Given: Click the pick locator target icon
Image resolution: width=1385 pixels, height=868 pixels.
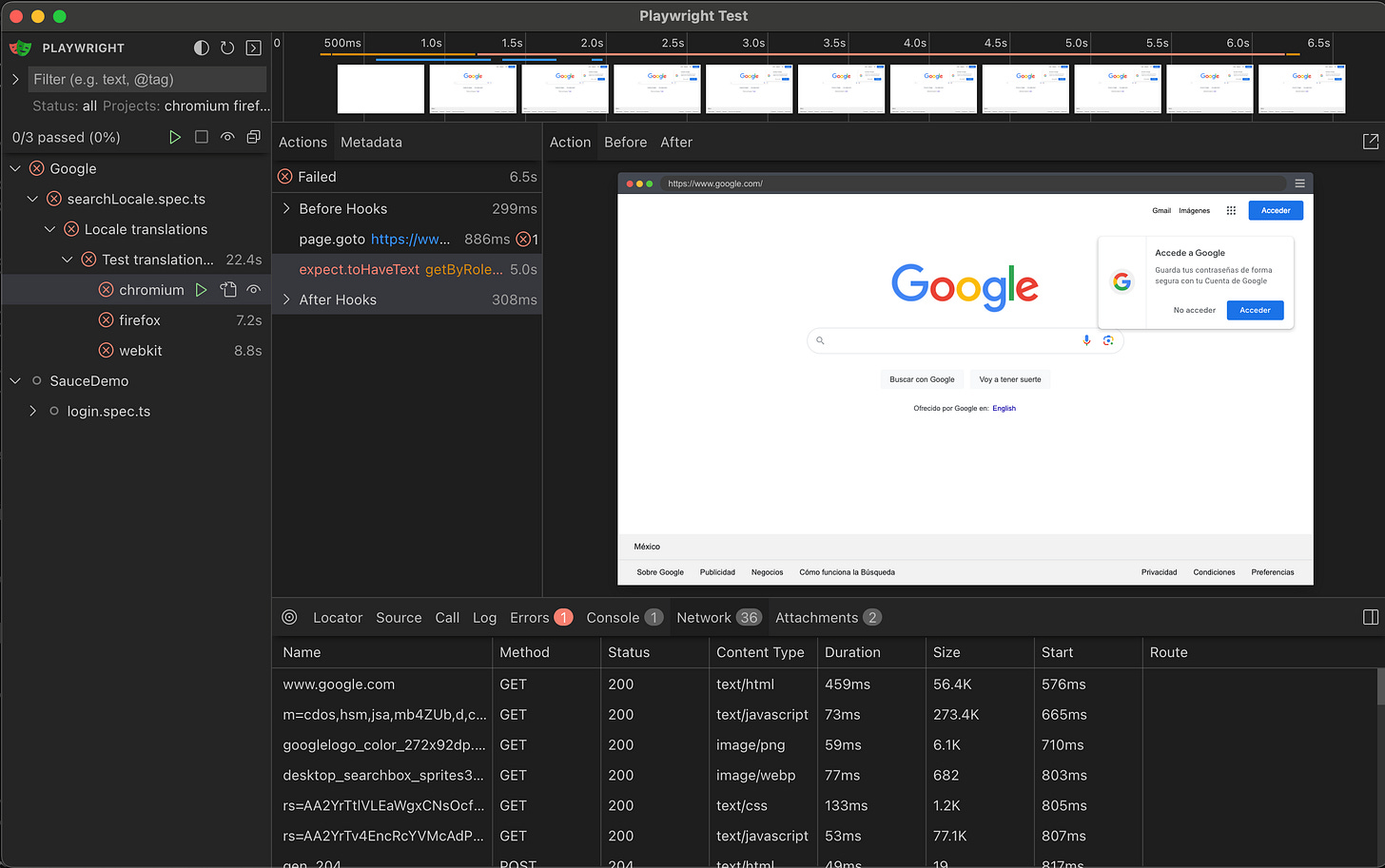Looking at the screenshot, I should [290, 617].
